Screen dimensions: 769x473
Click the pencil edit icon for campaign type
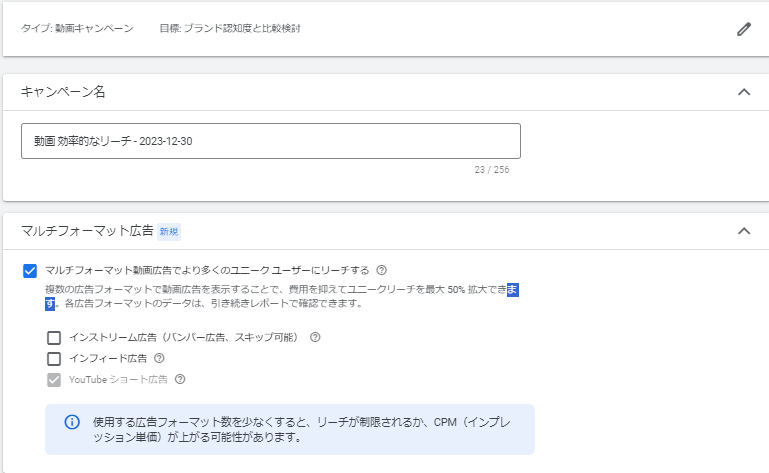click(x=743, y=29)
